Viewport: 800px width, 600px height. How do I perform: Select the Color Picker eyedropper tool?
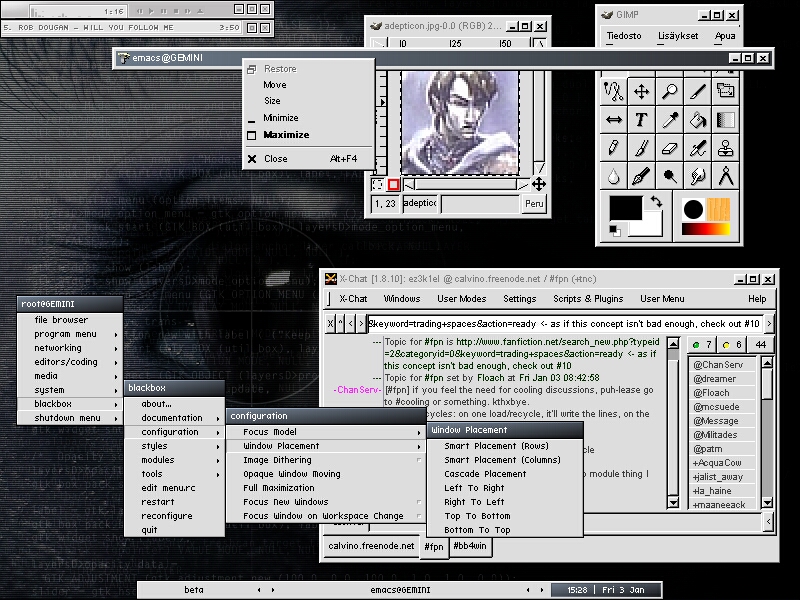(669, 120)
